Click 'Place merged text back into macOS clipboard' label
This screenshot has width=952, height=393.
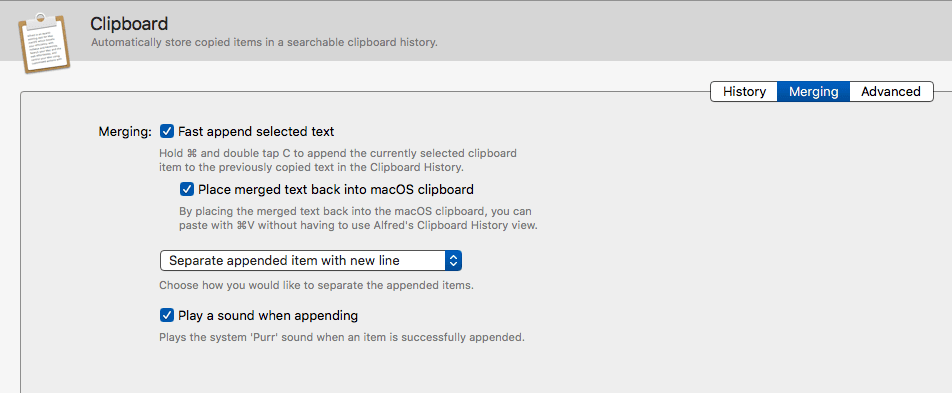(x=336, y=190)
